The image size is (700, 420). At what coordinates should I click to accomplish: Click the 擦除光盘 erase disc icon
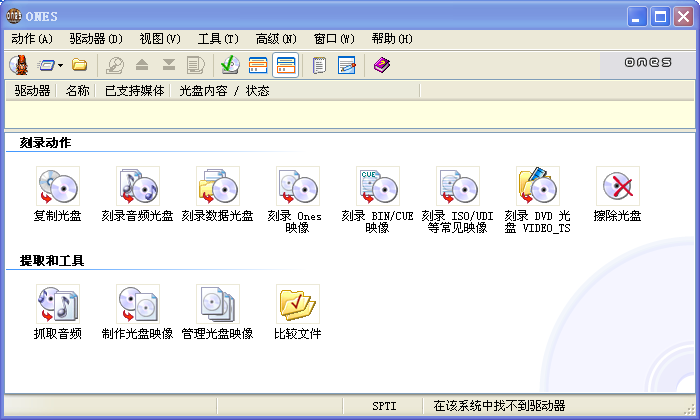pyautogui.click(x=617, y=187)
